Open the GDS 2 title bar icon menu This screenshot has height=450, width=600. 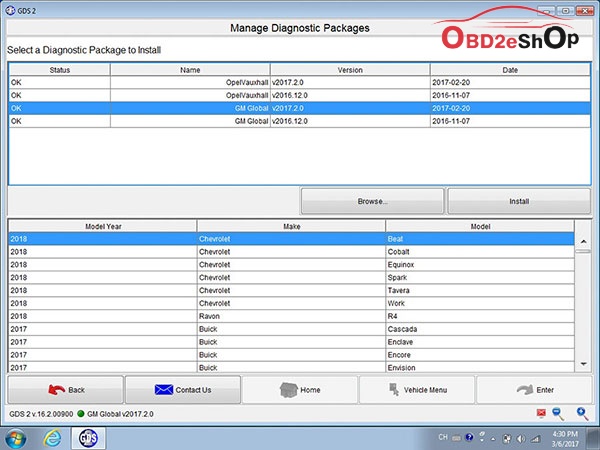pos(10,11)
